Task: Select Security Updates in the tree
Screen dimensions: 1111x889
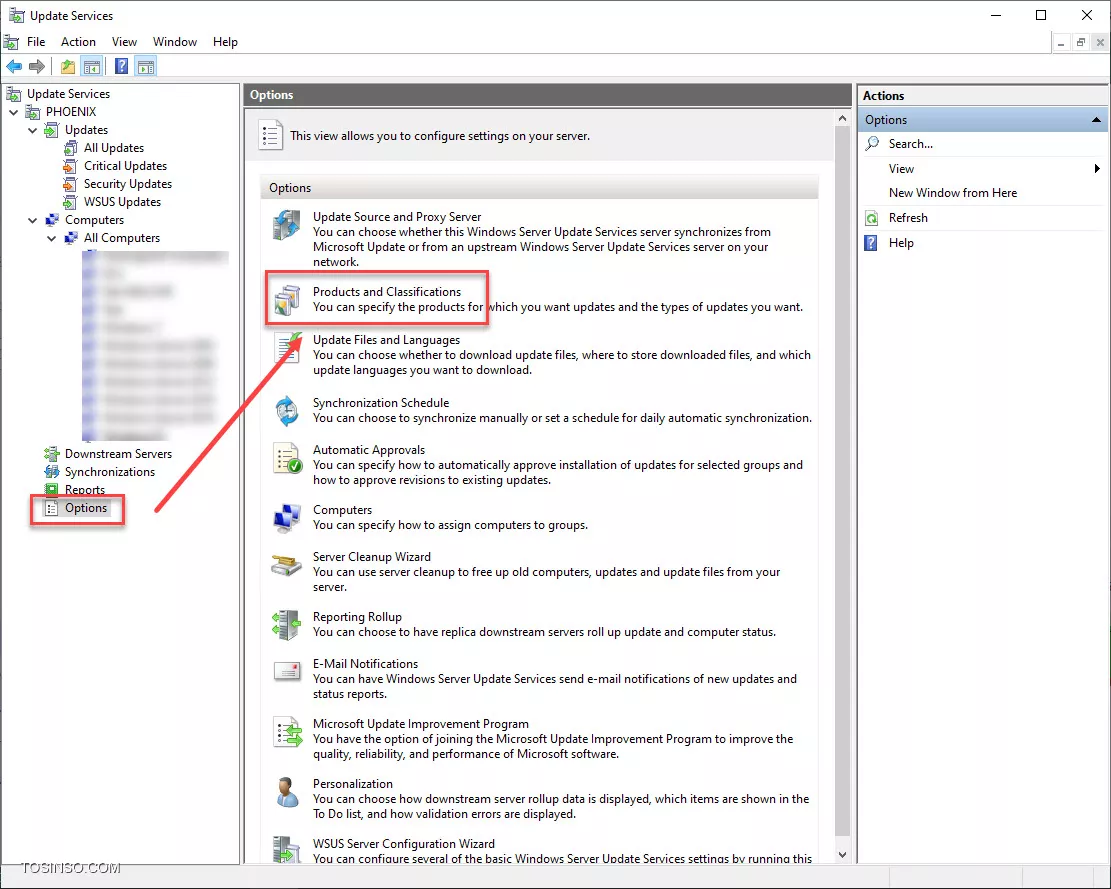Action: pos(128,184)
